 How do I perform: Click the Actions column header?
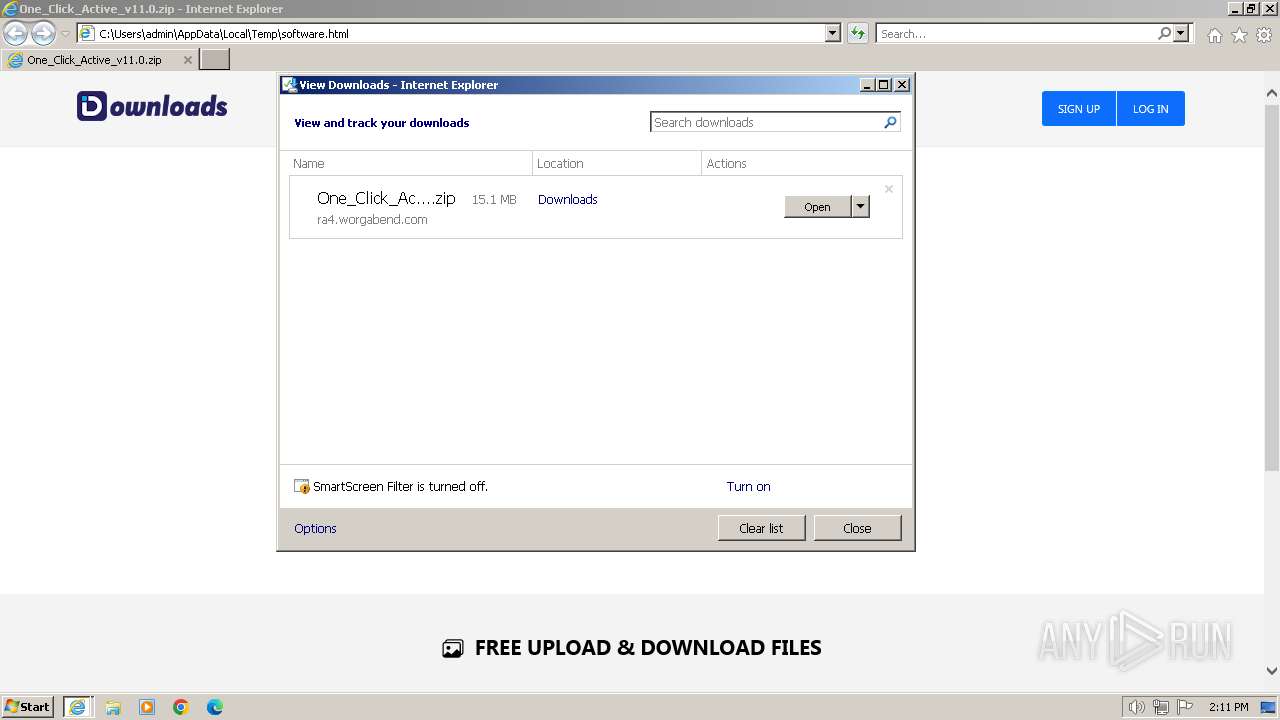click(x=802, y=163)
